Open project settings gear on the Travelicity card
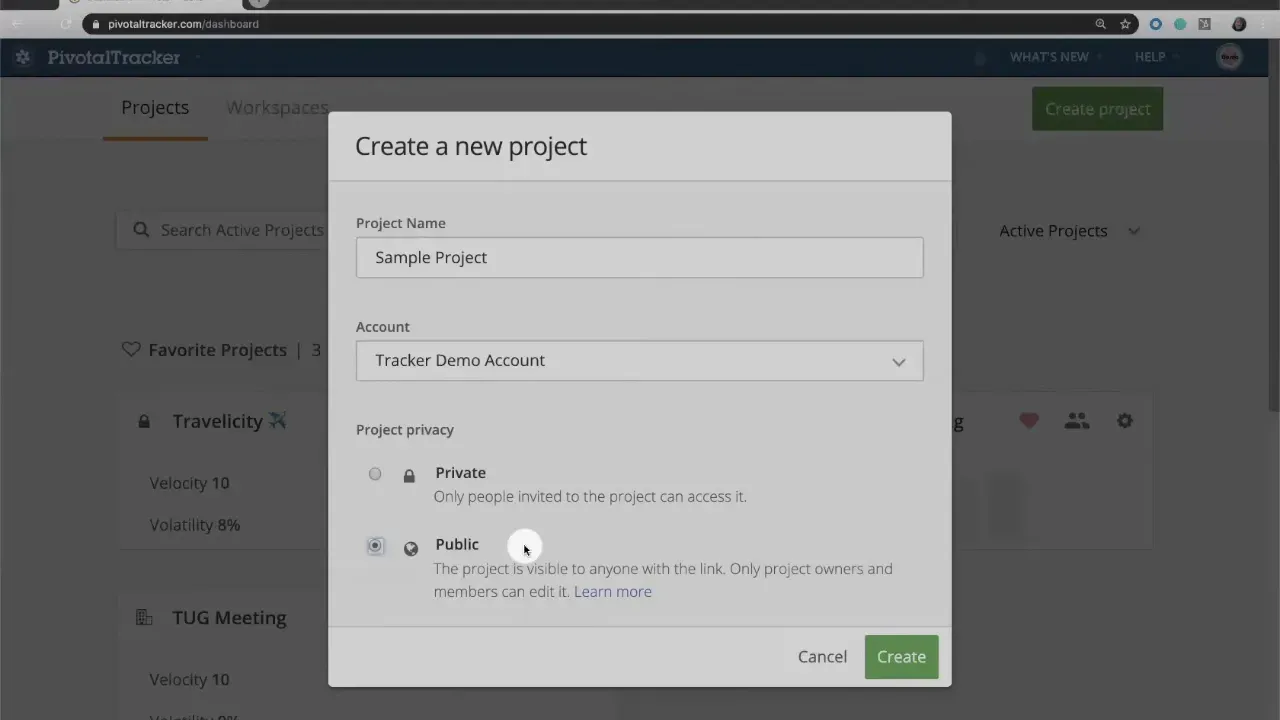 (1124, 421)
